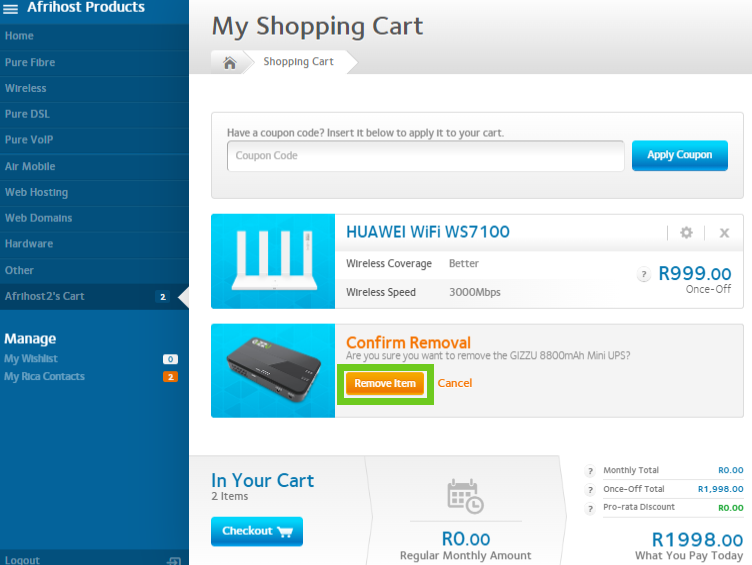This screenshot has width=752, height=565.
Task: Click the help icon beside Once-Off Total
Action: pyautogui.click(x=591, y=489)
